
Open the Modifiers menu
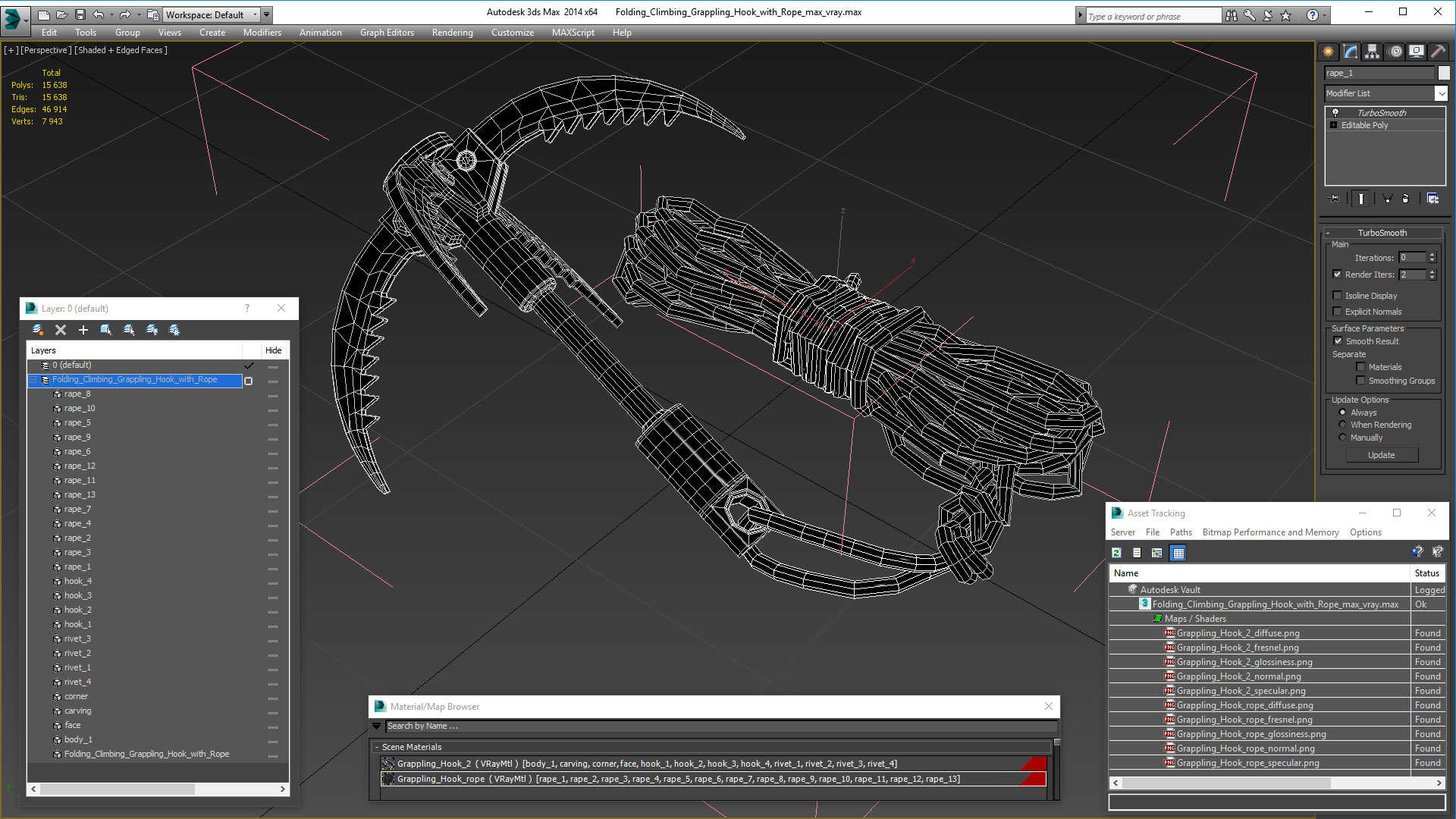(262, 33)
